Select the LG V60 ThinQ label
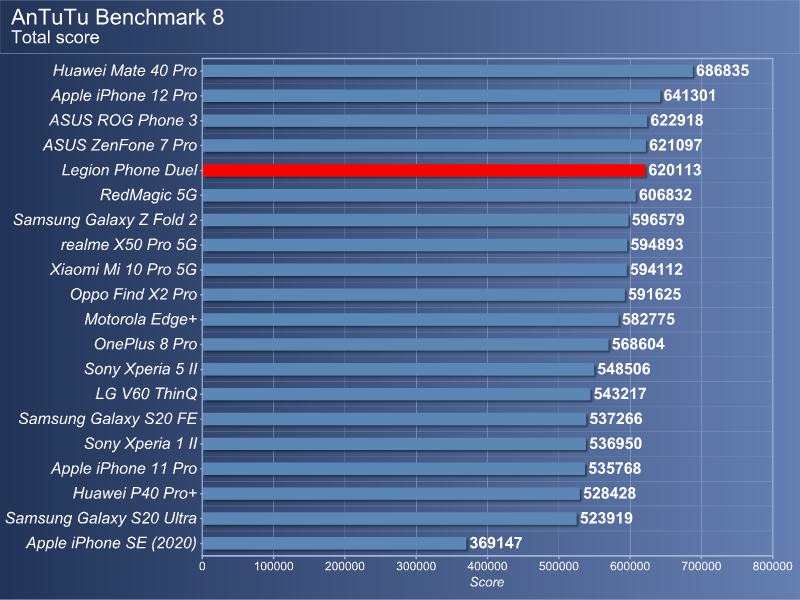 pos(146,394)
